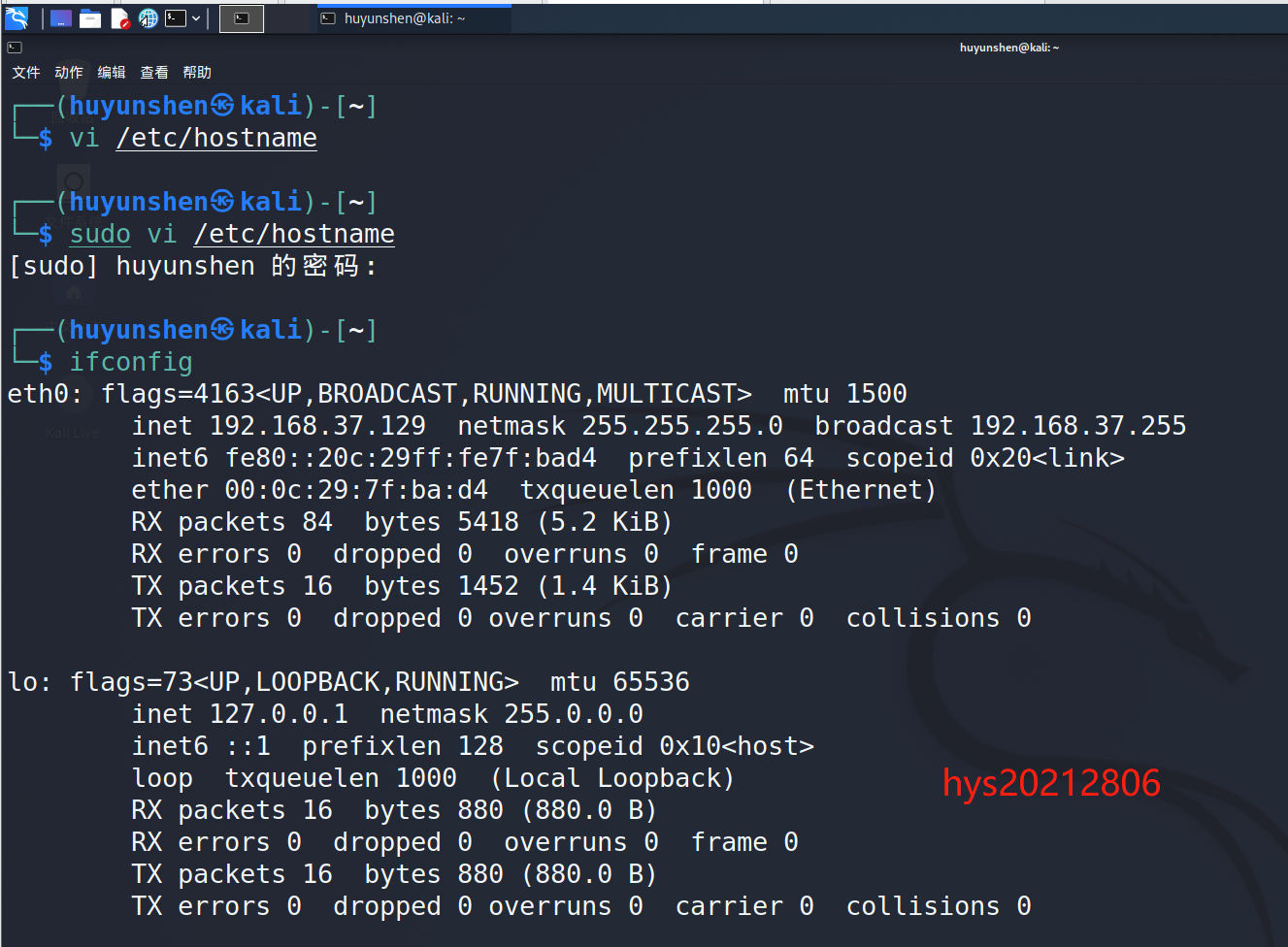Click the '(Local Loopback)' text
The width and height of the screenshot is (1288, 947).
[x=612, y=778]
